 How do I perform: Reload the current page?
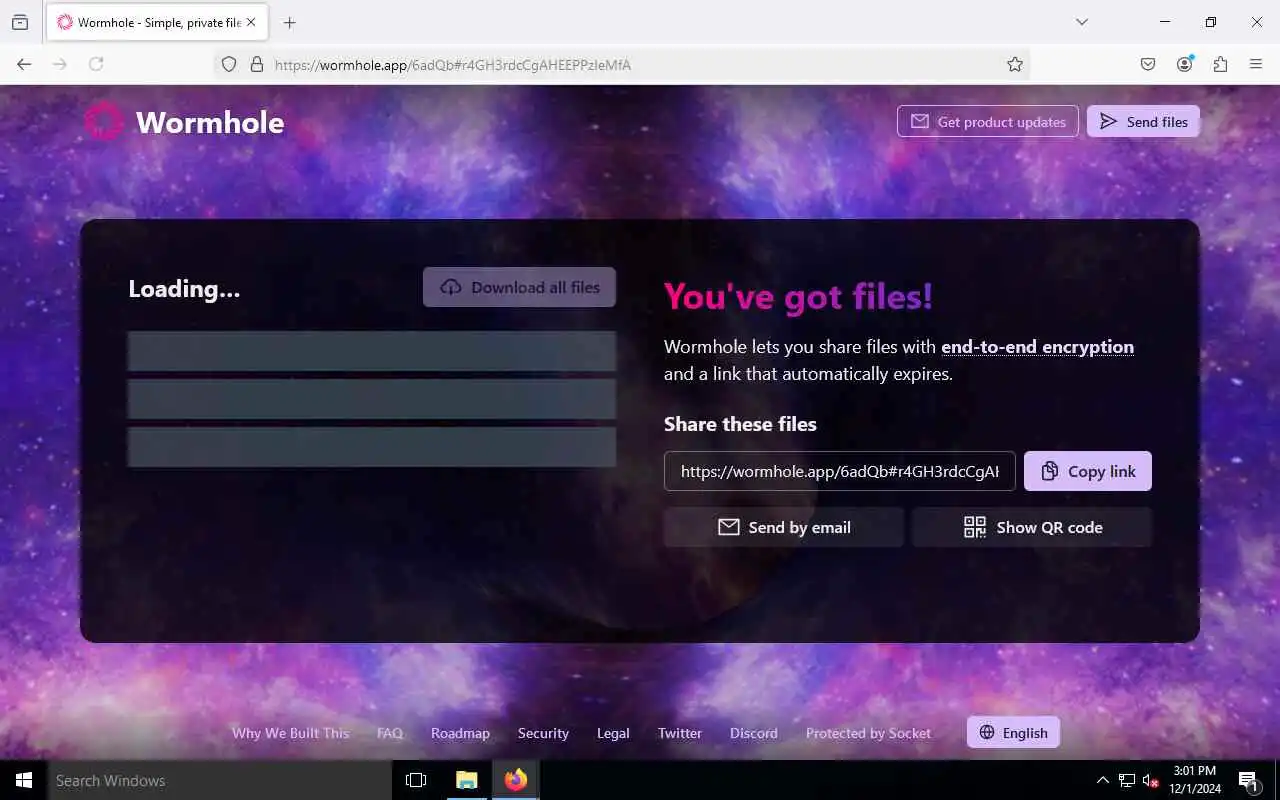[x=96, y=64]
